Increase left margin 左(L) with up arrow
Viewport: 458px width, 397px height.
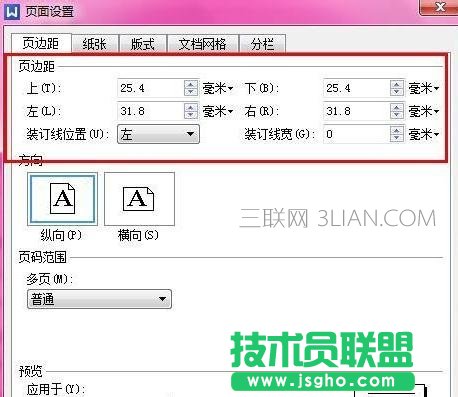(191, 107)
